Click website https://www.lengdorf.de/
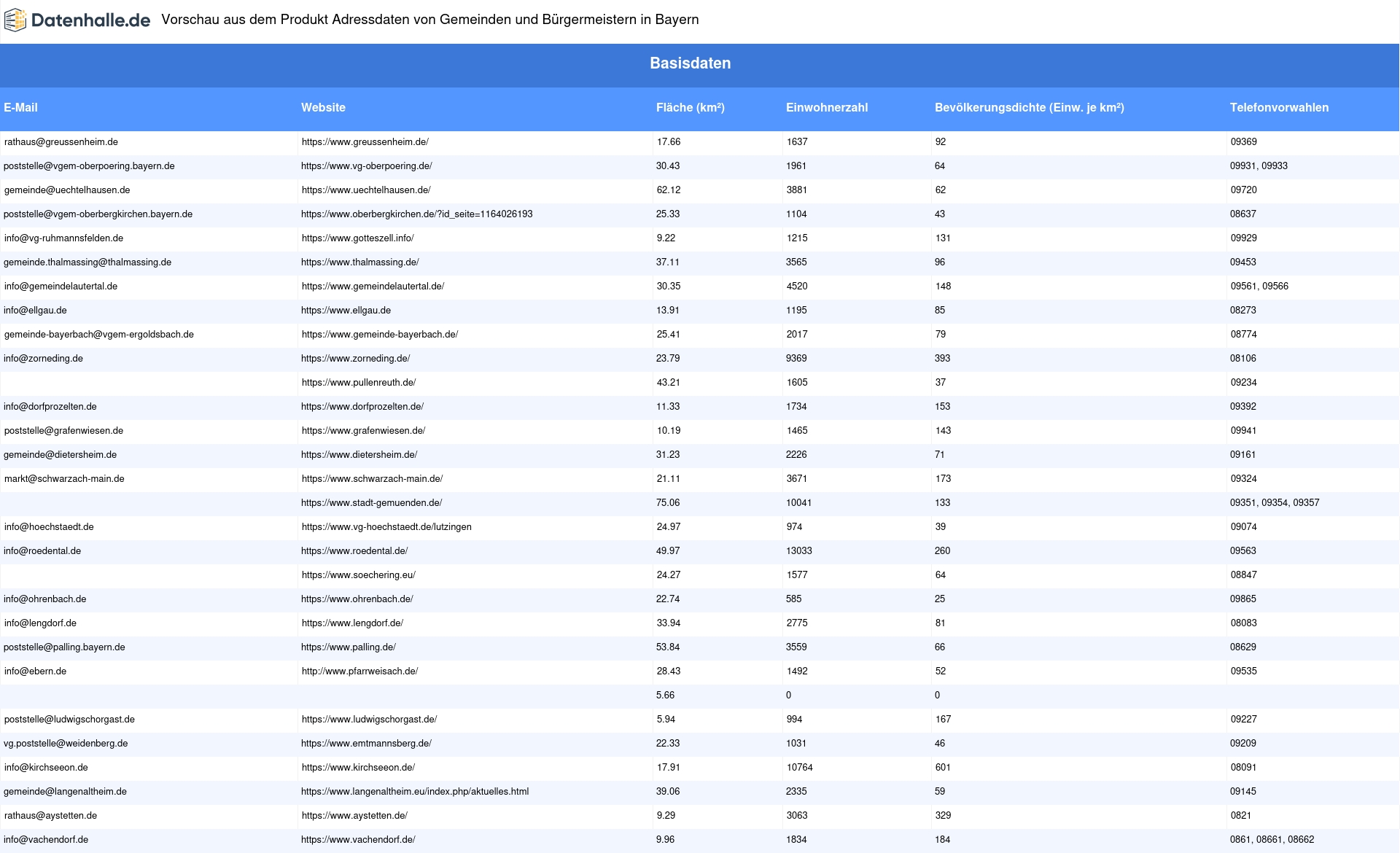Screen dimensions: 1400x853 click(x=352, y=623)
